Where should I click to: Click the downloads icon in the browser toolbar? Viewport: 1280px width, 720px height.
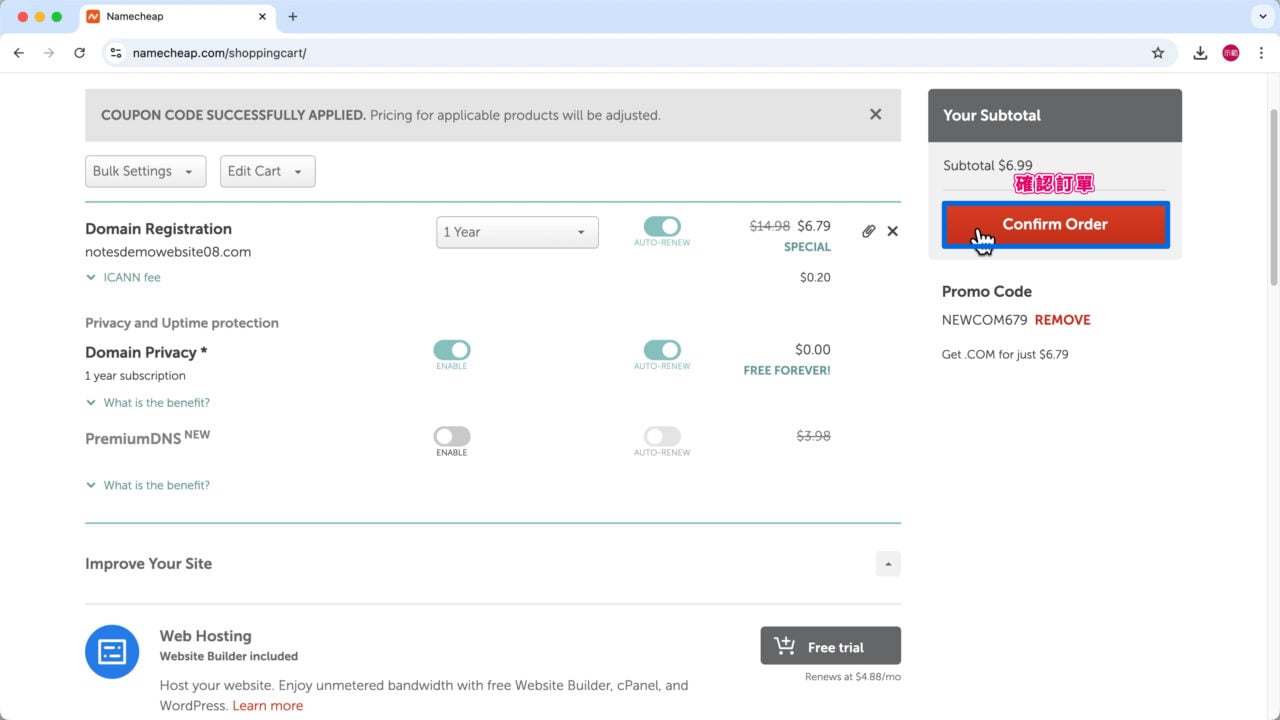point(1200,52)
